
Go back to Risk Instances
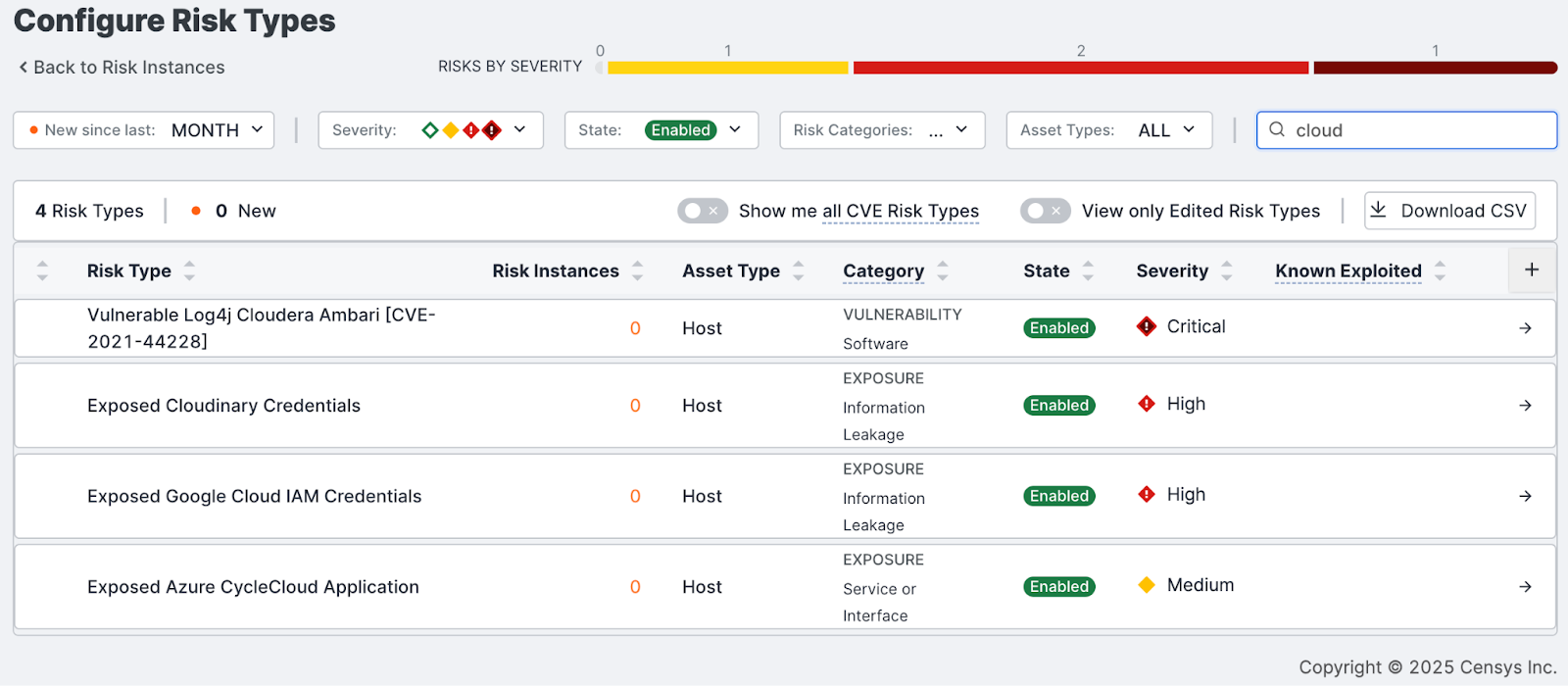click(x=122, y=68)
